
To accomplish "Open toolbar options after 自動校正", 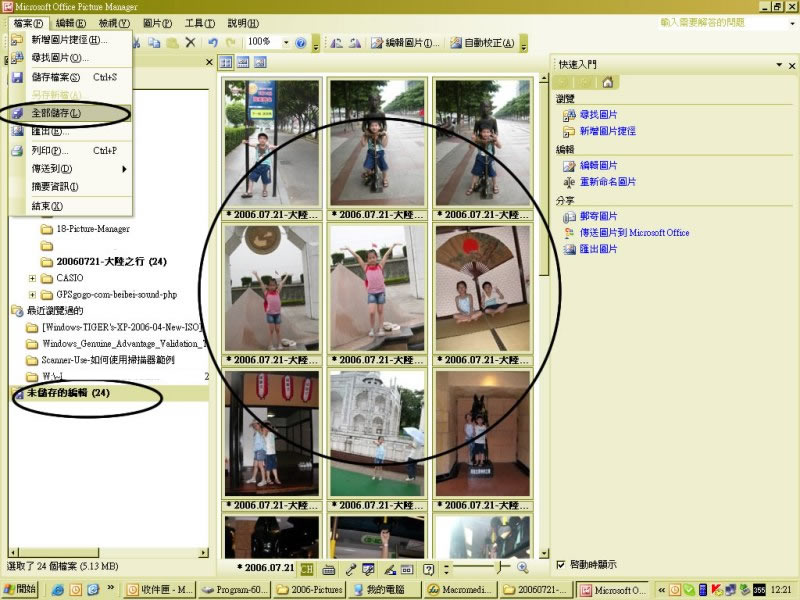I will coord(523,44).
